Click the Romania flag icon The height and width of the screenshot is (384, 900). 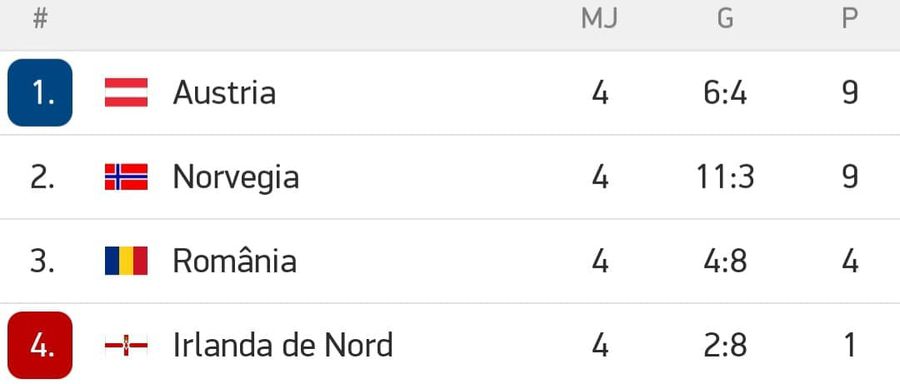point(126,261)
